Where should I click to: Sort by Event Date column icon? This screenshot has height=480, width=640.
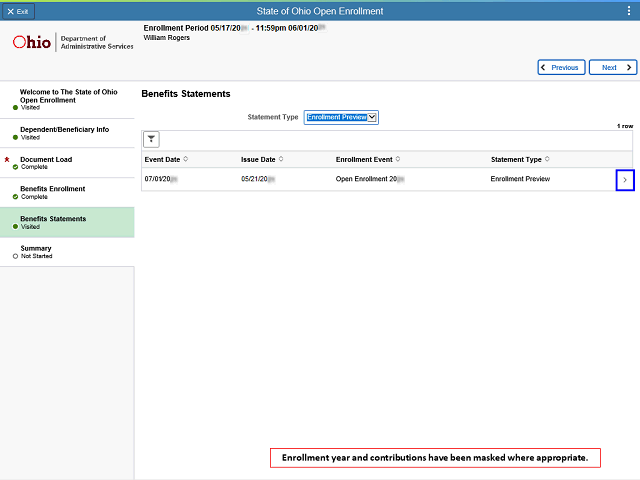click(186, 159)
